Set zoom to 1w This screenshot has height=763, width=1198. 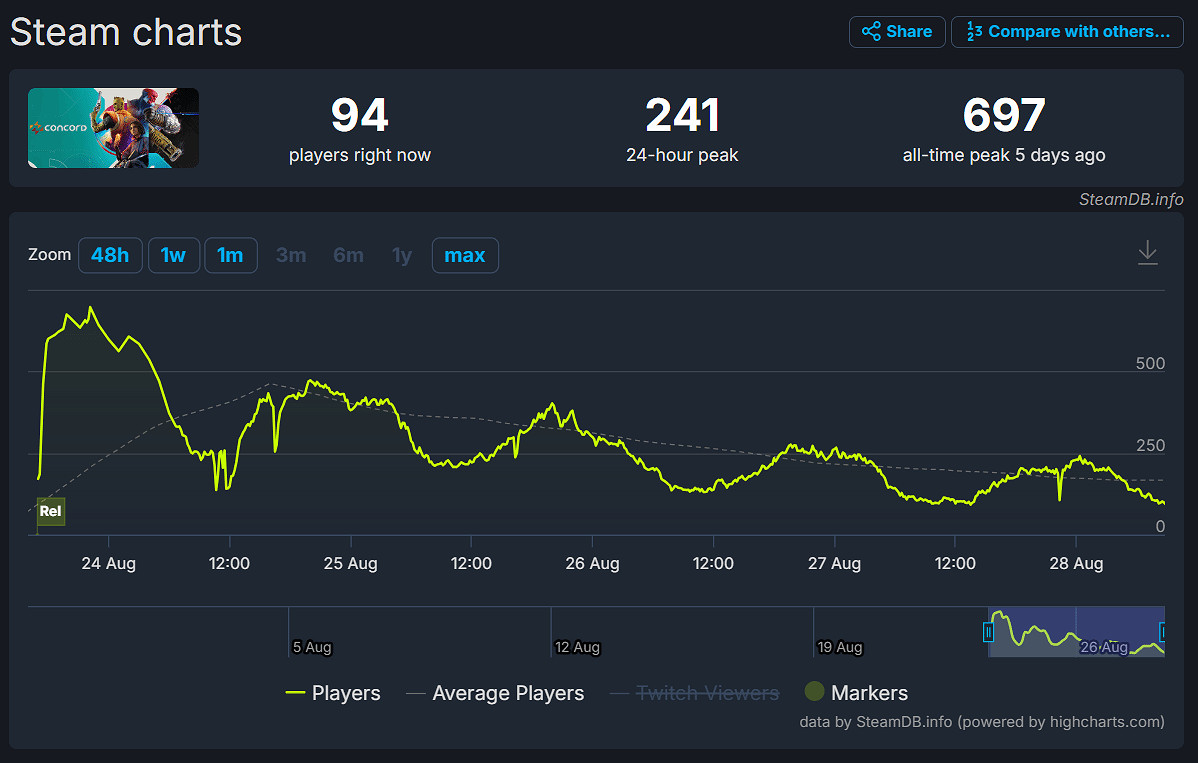click(173, 255)
